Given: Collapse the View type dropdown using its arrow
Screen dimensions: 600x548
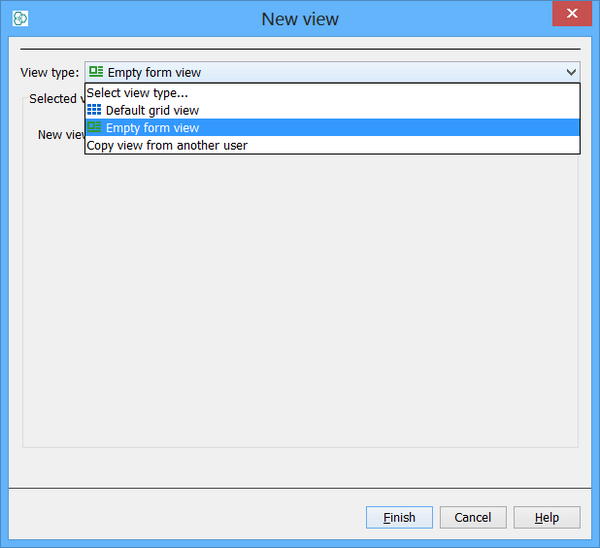Looking at the screenshot, I should (571, 72).
